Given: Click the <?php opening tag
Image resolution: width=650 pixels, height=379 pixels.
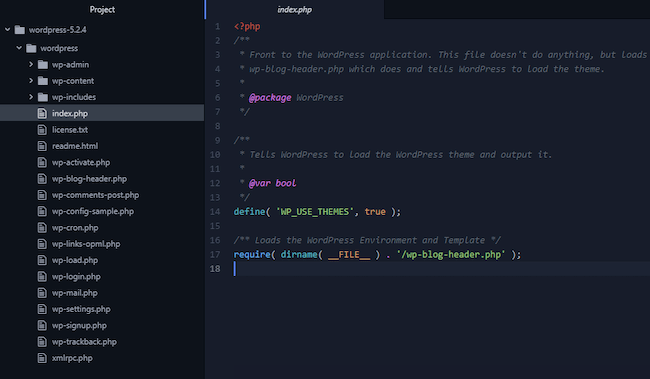Looking at the screenshot, I should click(x=247, y=27).
